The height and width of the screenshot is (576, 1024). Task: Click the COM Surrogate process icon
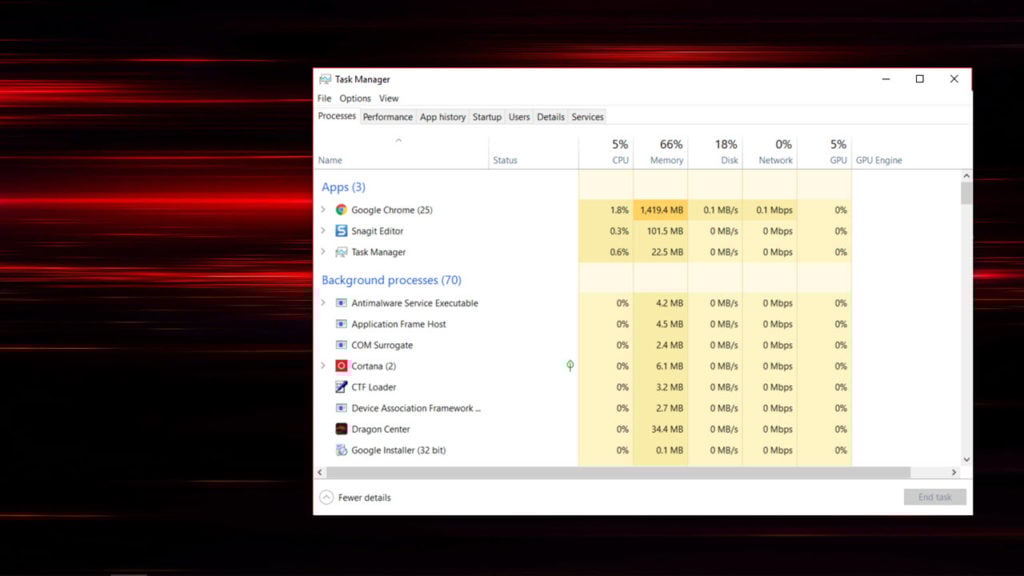tap(340, 345)
